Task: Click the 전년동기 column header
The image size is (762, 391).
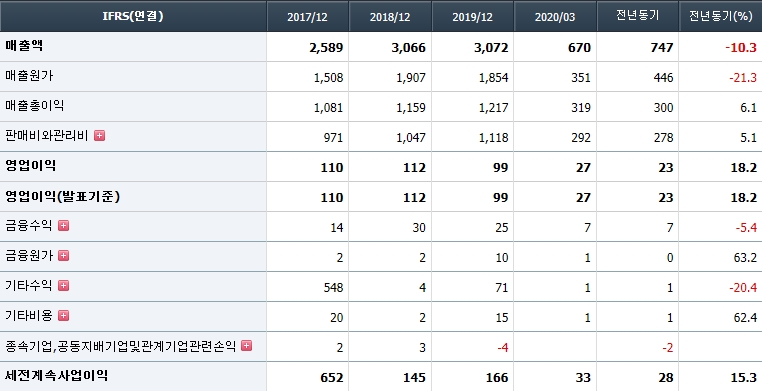Action: [637, 17]
